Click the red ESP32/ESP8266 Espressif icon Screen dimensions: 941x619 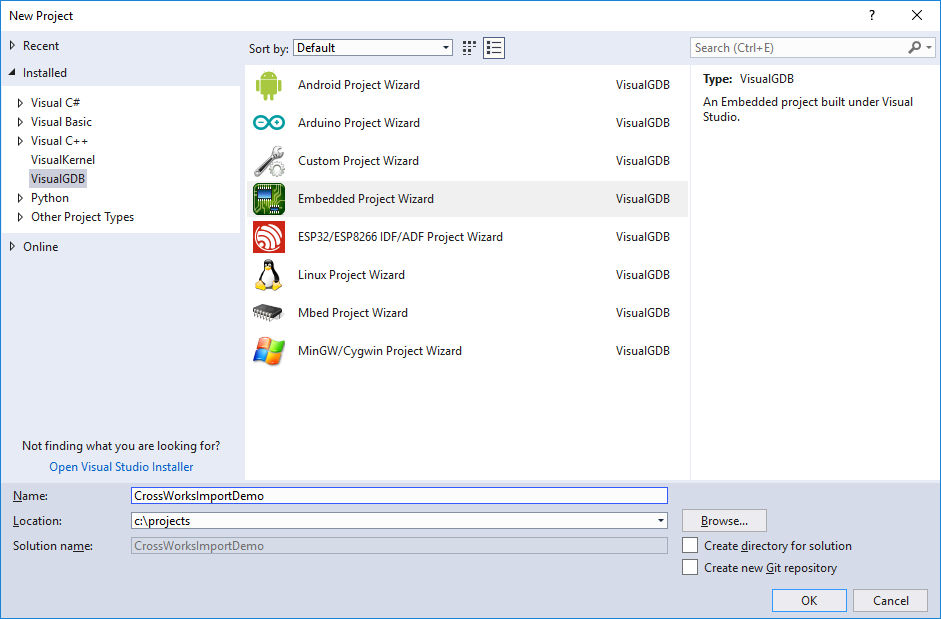click(268, 237)
